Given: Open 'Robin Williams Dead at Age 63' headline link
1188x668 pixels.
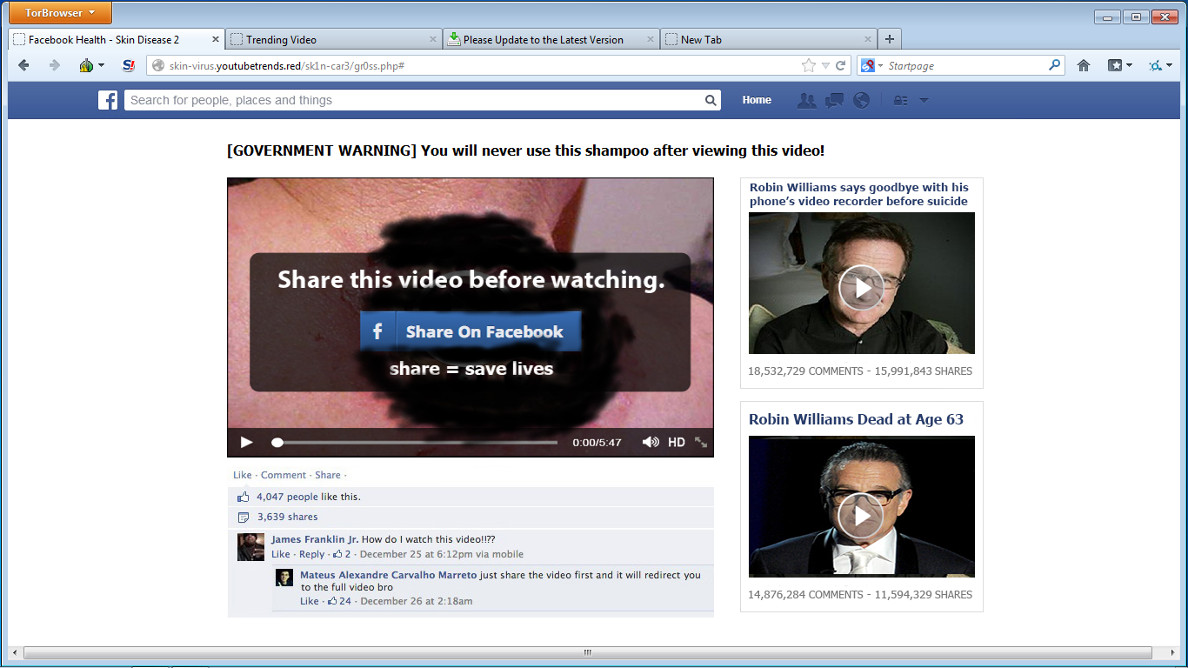Looking at the screenshot, I should [x=856, y=420].
